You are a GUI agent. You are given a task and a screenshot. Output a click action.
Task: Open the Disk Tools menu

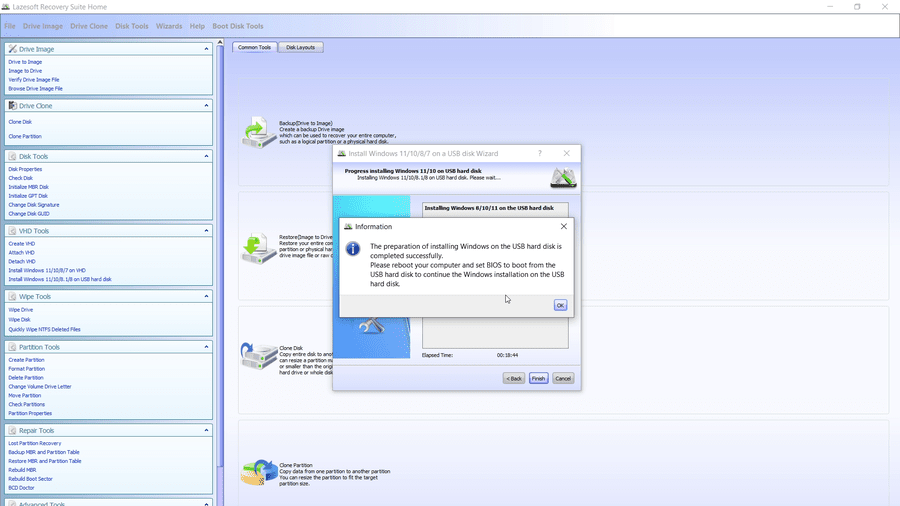click(x=131, y=26)
